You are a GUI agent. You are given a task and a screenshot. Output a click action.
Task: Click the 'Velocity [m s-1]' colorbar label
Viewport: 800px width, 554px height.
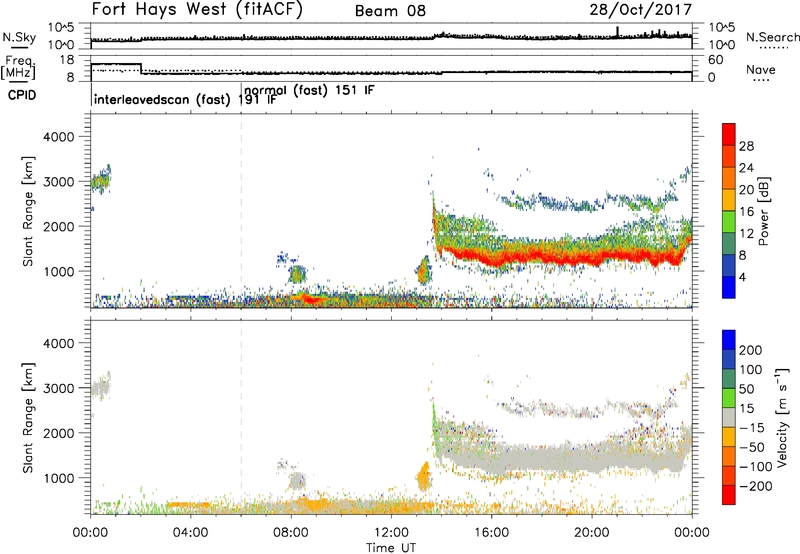[781, 417]
